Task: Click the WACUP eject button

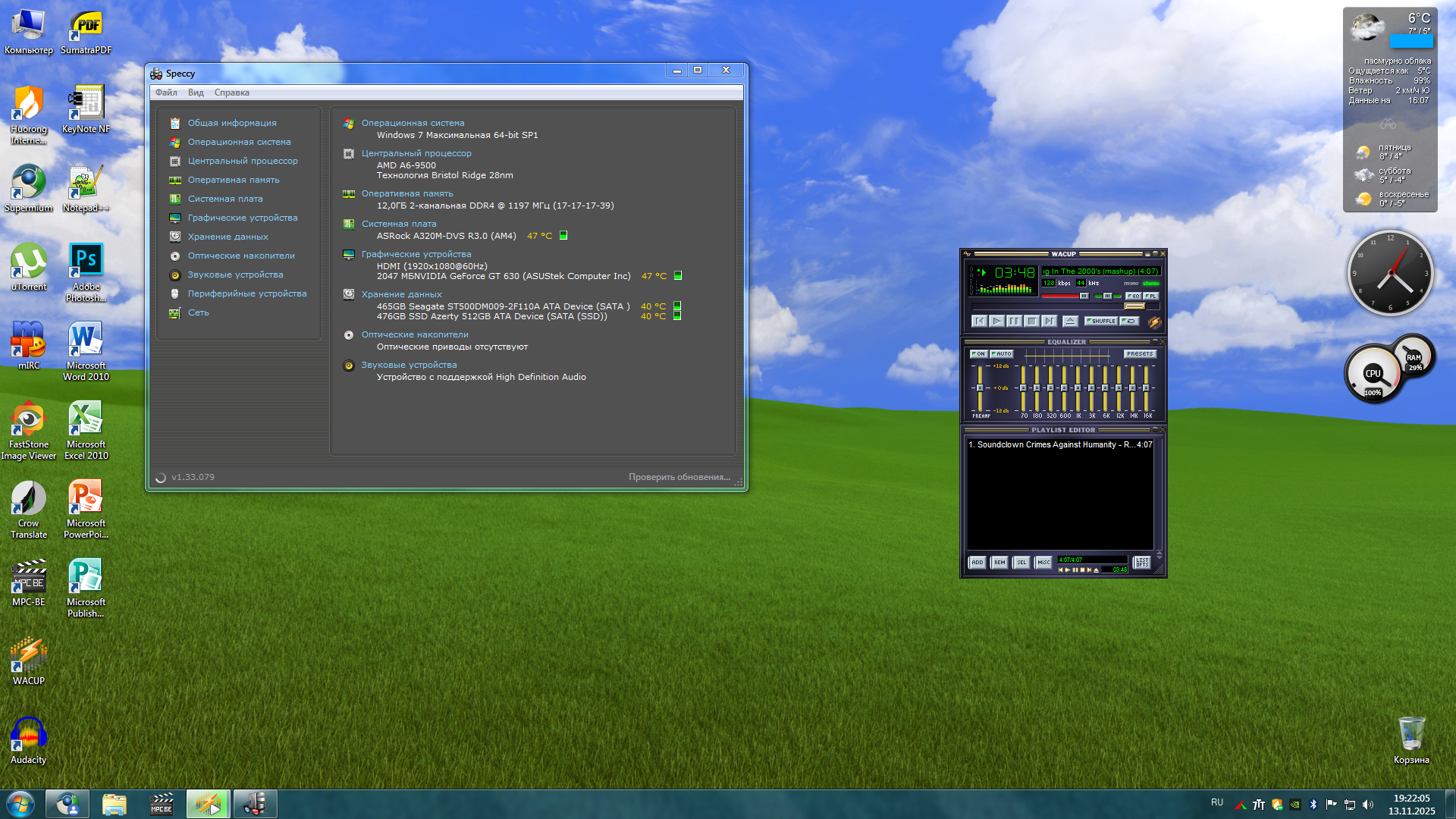Action: click(x=1070, y=322)
